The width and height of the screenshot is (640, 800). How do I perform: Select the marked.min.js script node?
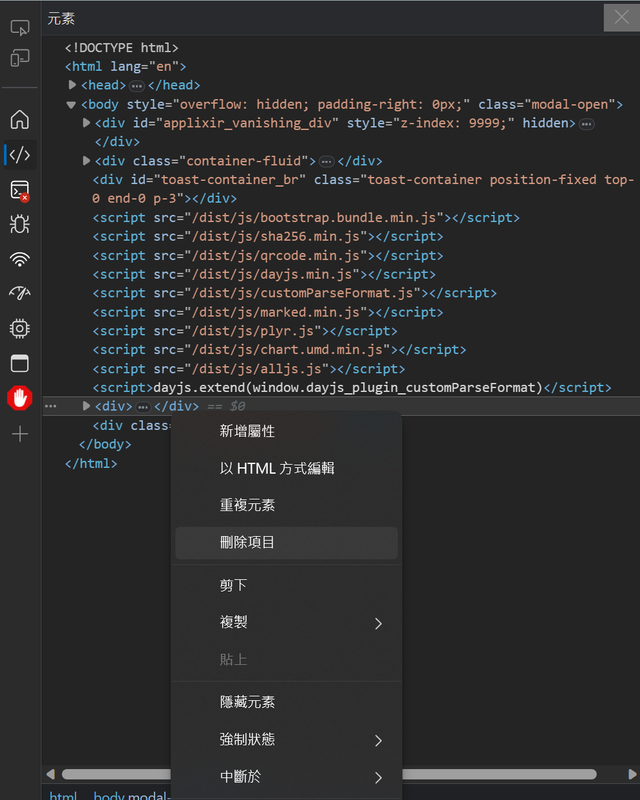point(267,312)
